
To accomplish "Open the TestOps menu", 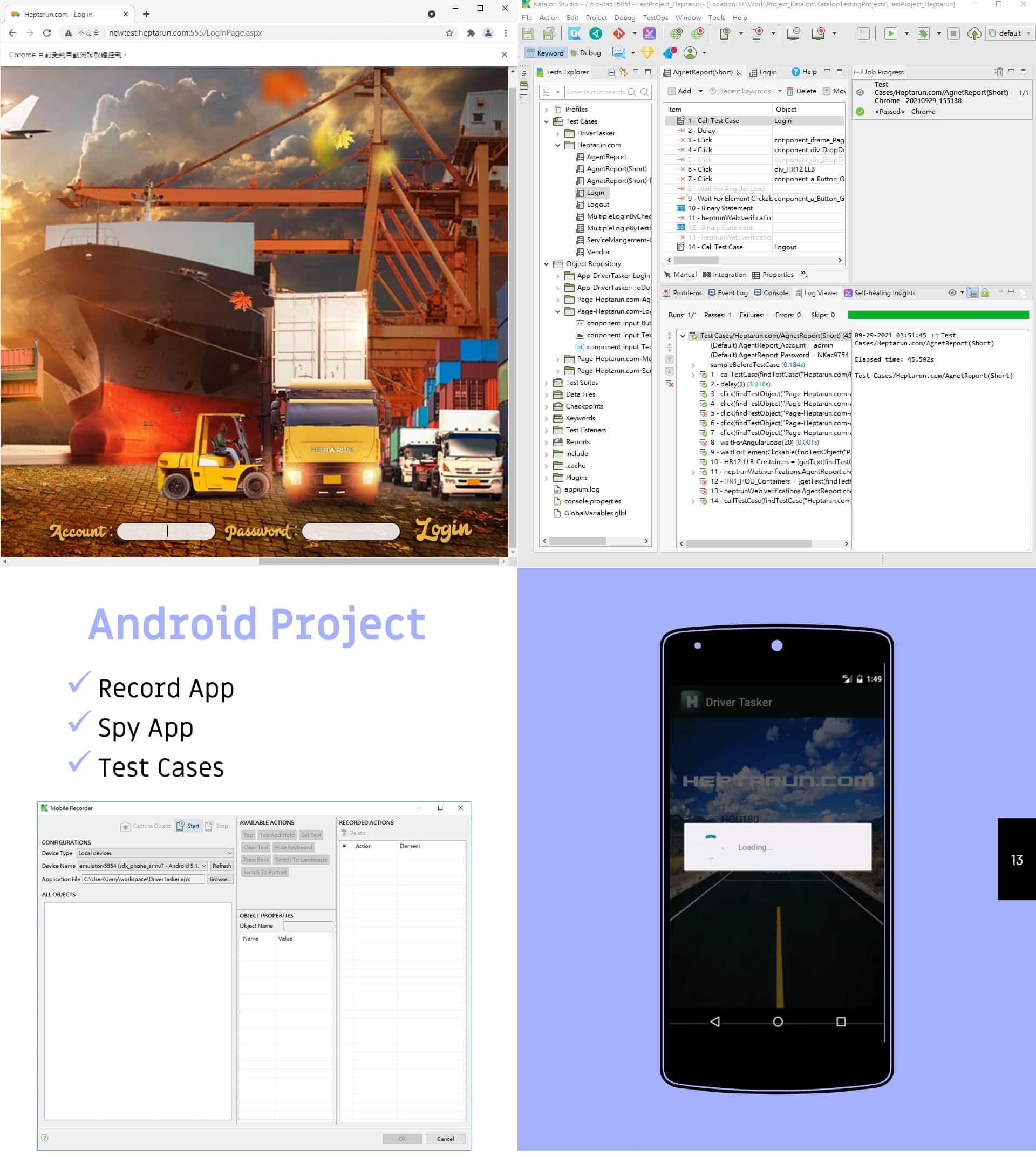I will 655,18.
